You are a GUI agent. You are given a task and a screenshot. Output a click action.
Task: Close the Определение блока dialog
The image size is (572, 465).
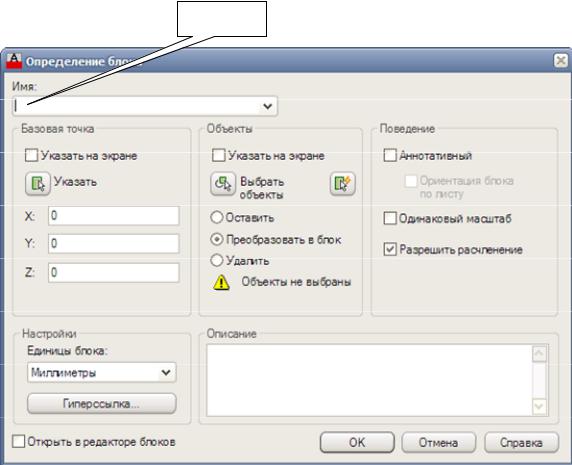pos(561,61)
